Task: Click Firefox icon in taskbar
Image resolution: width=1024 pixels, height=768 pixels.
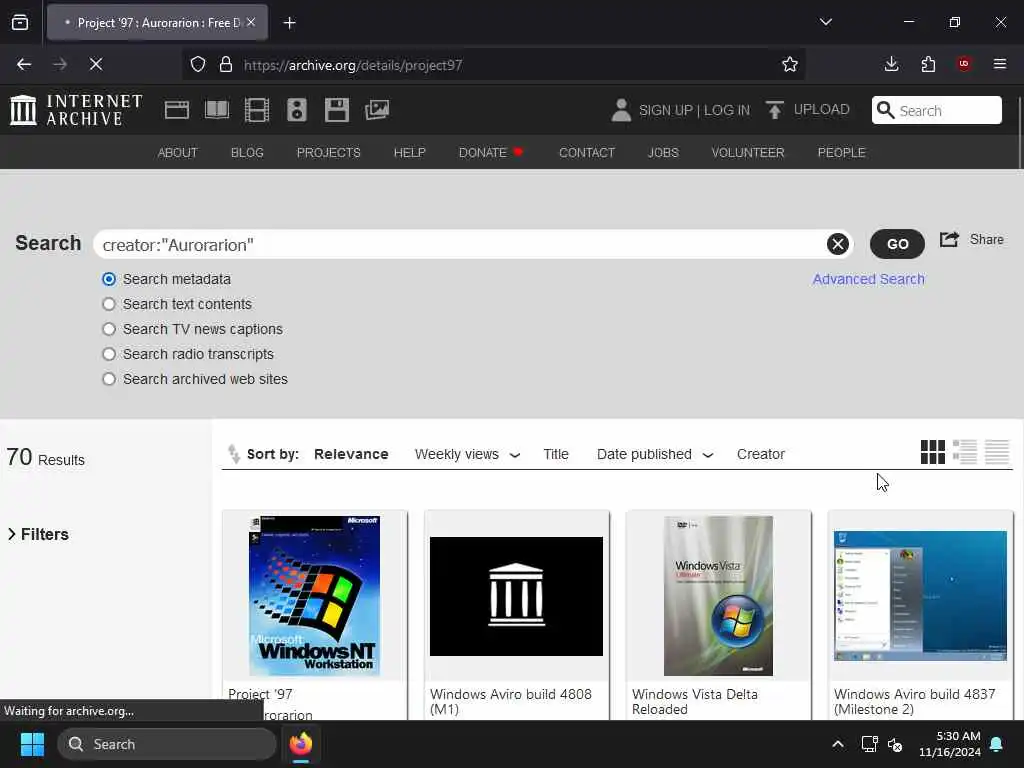Action: tap(301, 744)
